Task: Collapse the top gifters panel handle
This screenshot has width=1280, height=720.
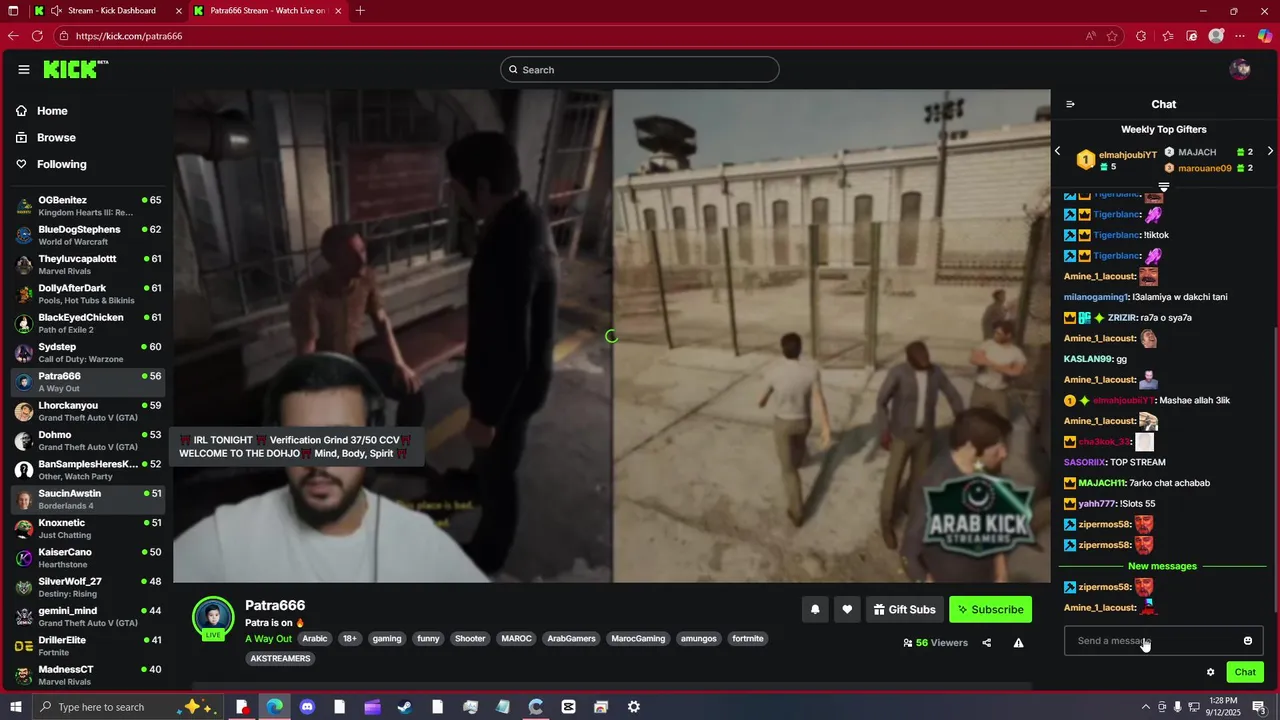Action: click(1164, 187)
